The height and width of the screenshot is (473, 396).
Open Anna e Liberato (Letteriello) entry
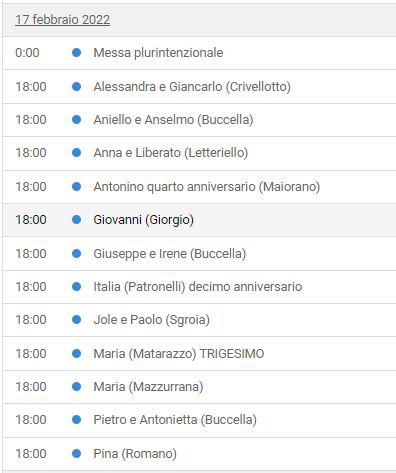(171, 153)
